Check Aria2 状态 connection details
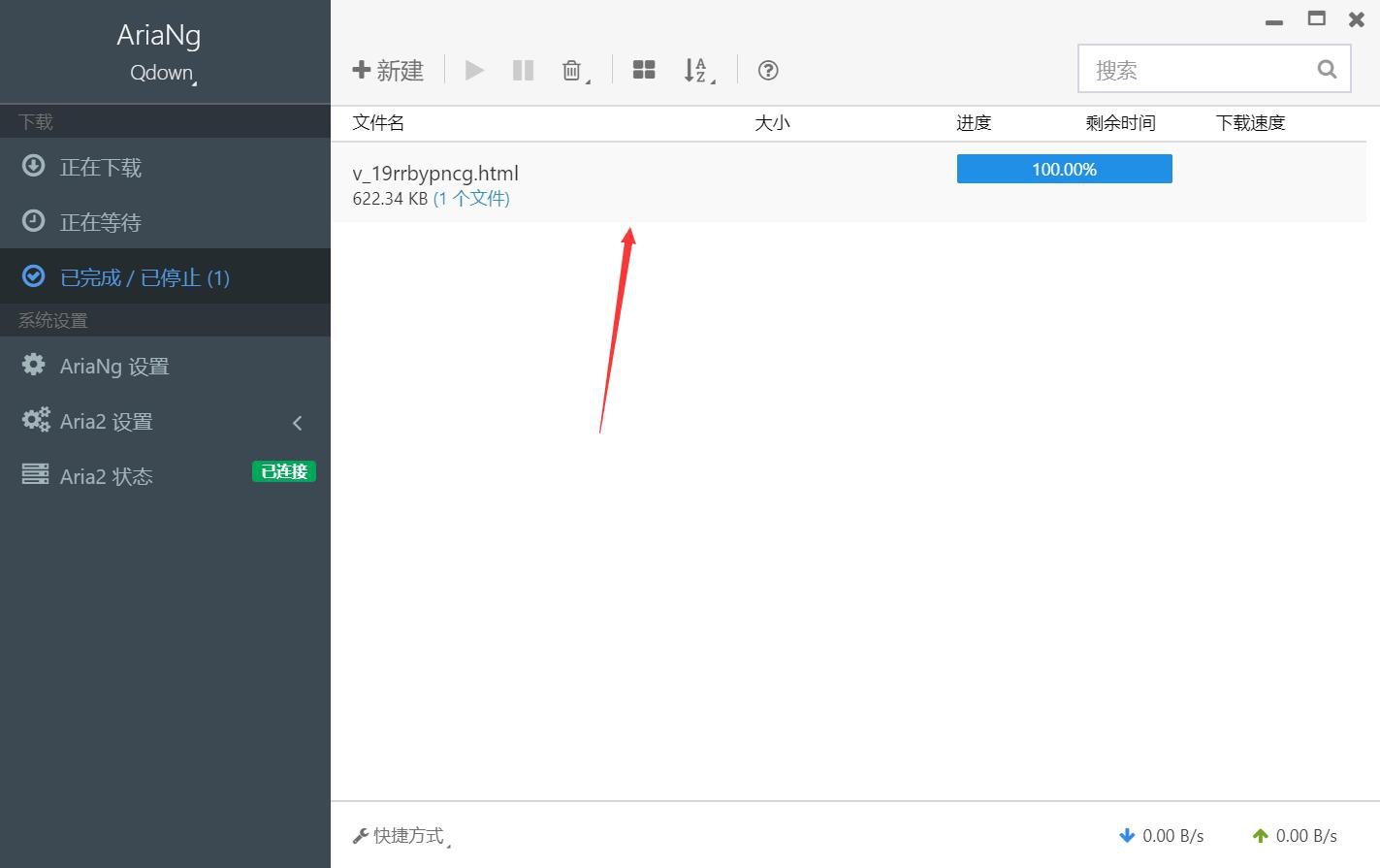 pos(101,475)
